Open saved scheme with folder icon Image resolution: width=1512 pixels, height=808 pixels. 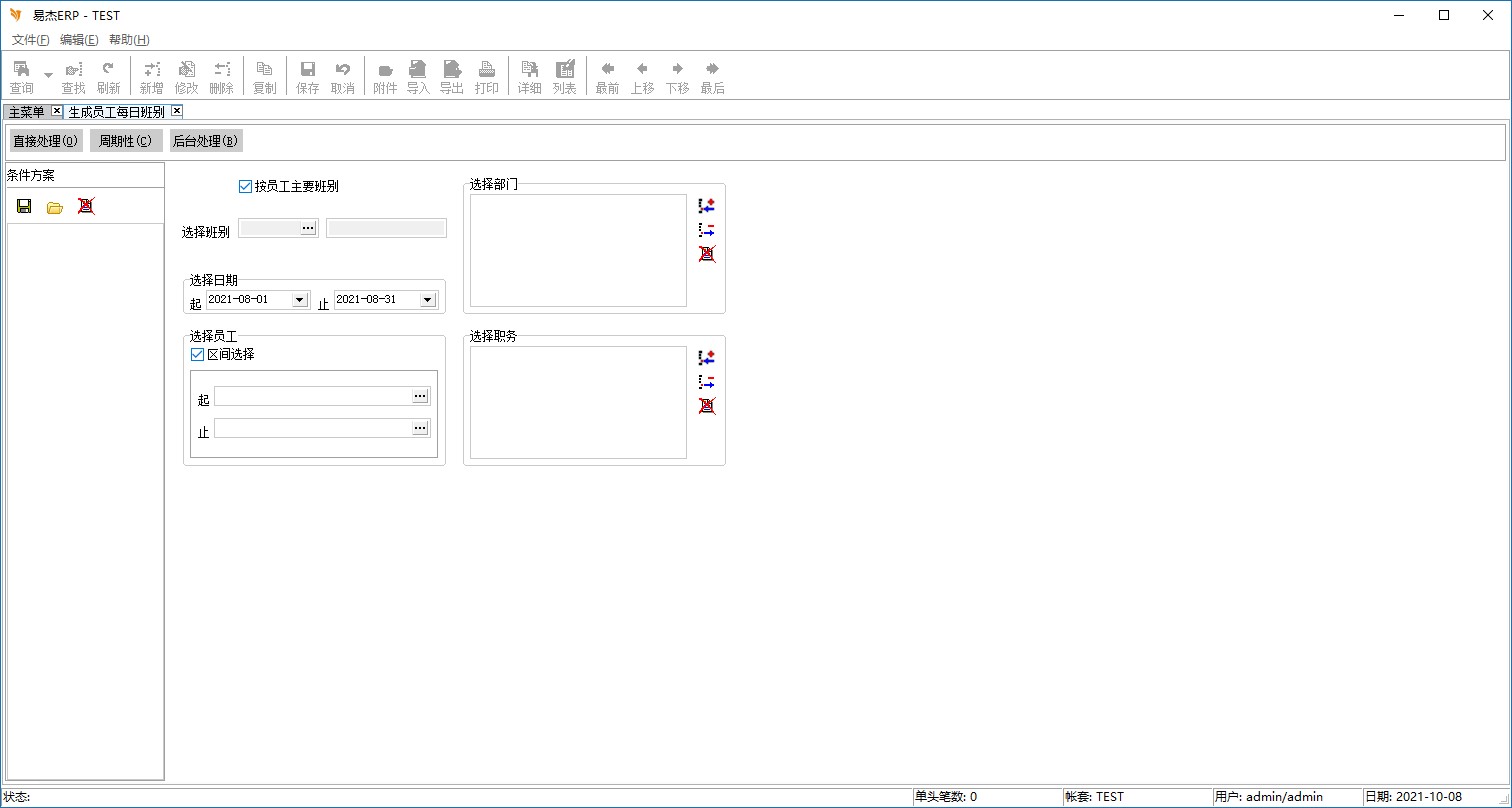tap(55, 207)
